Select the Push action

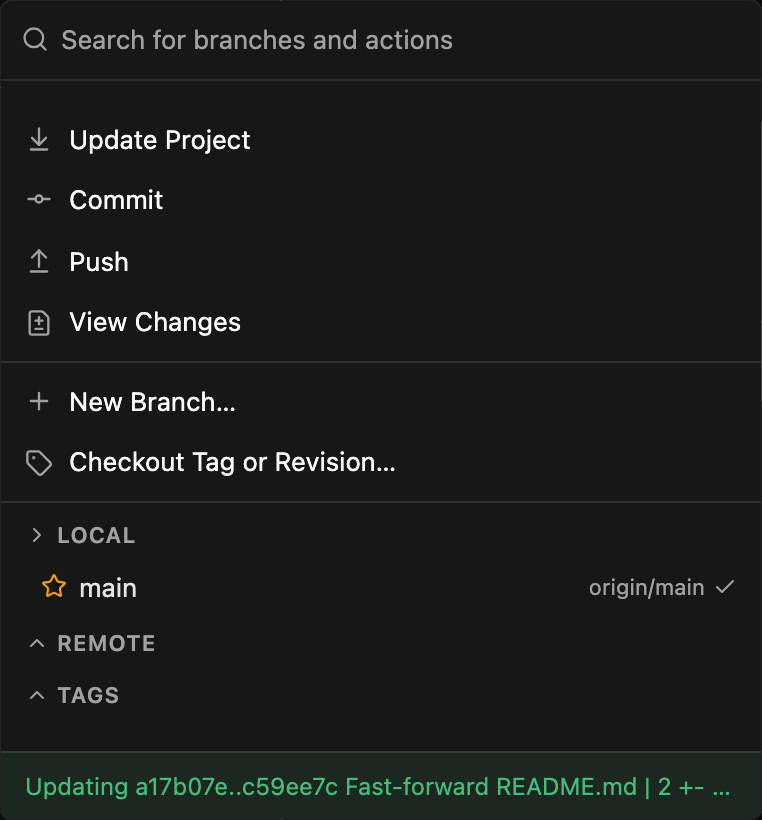point(381,261)
